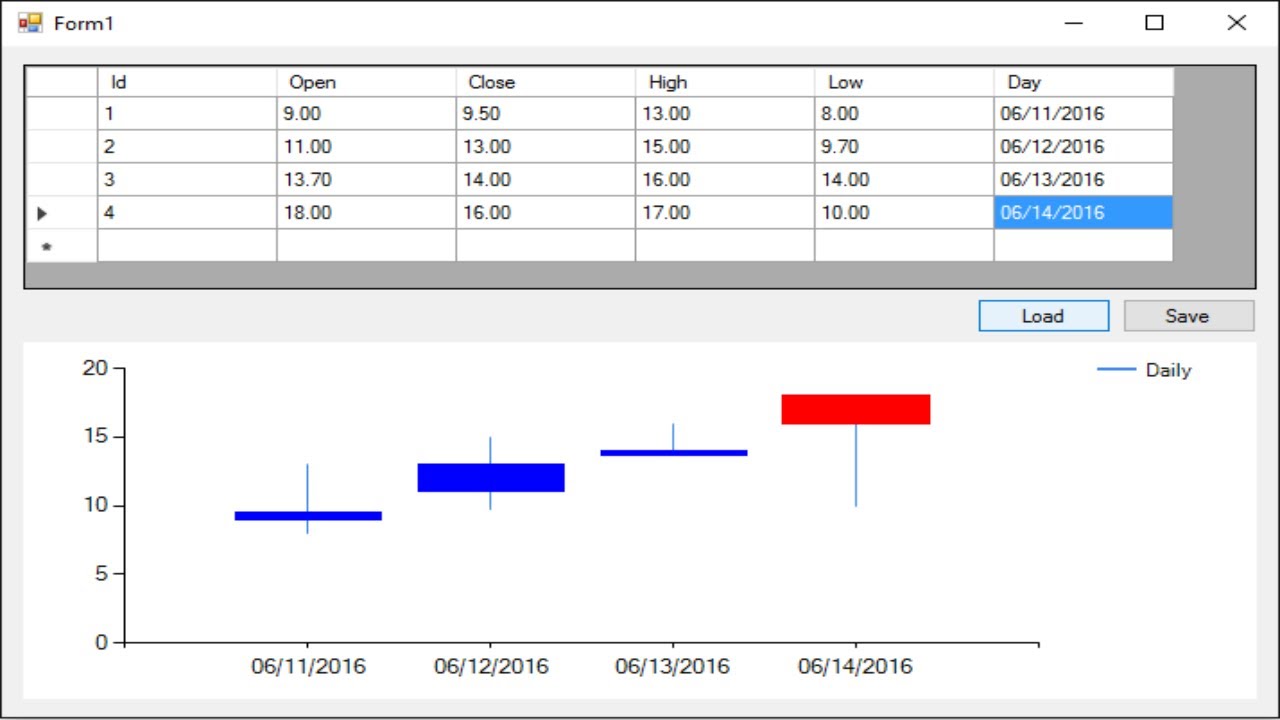Select row header with current-row arrow
This screenshot has width=1280, height=720.
[61, 213]
